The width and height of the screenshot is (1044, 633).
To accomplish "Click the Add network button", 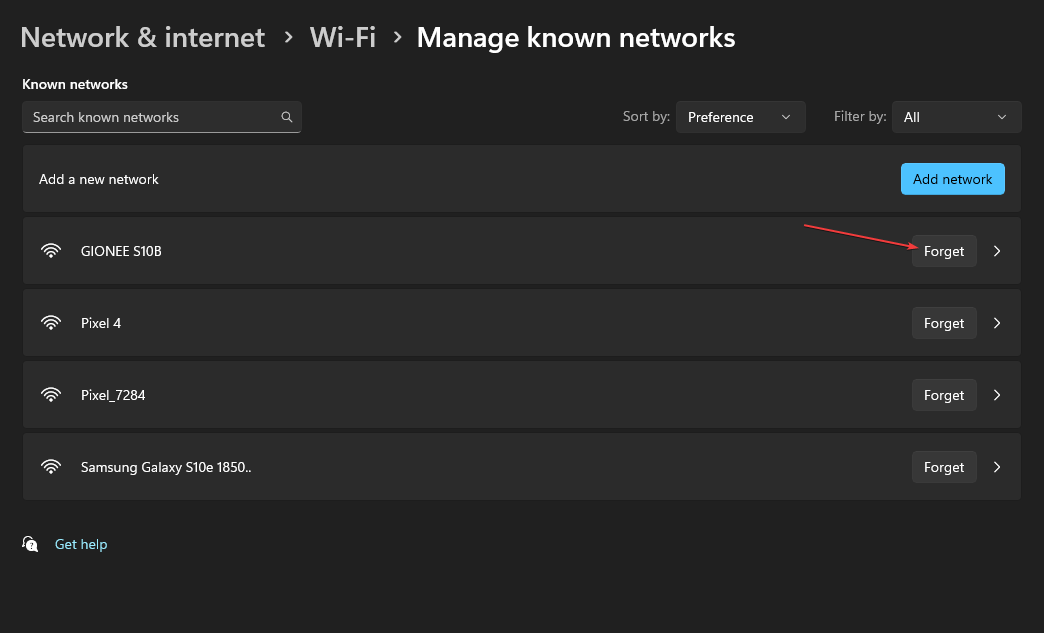I will [952, 178].
